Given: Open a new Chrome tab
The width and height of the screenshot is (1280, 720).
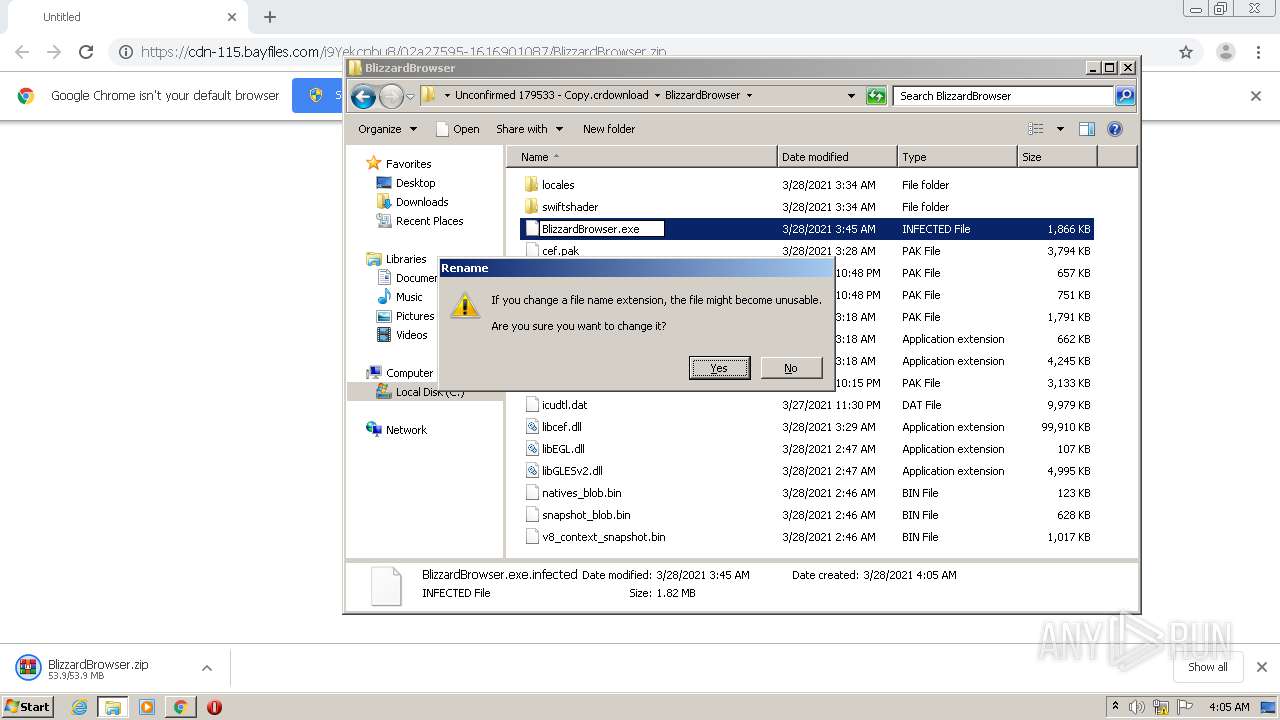Looking at the screenshot, I should click(270, 17).
